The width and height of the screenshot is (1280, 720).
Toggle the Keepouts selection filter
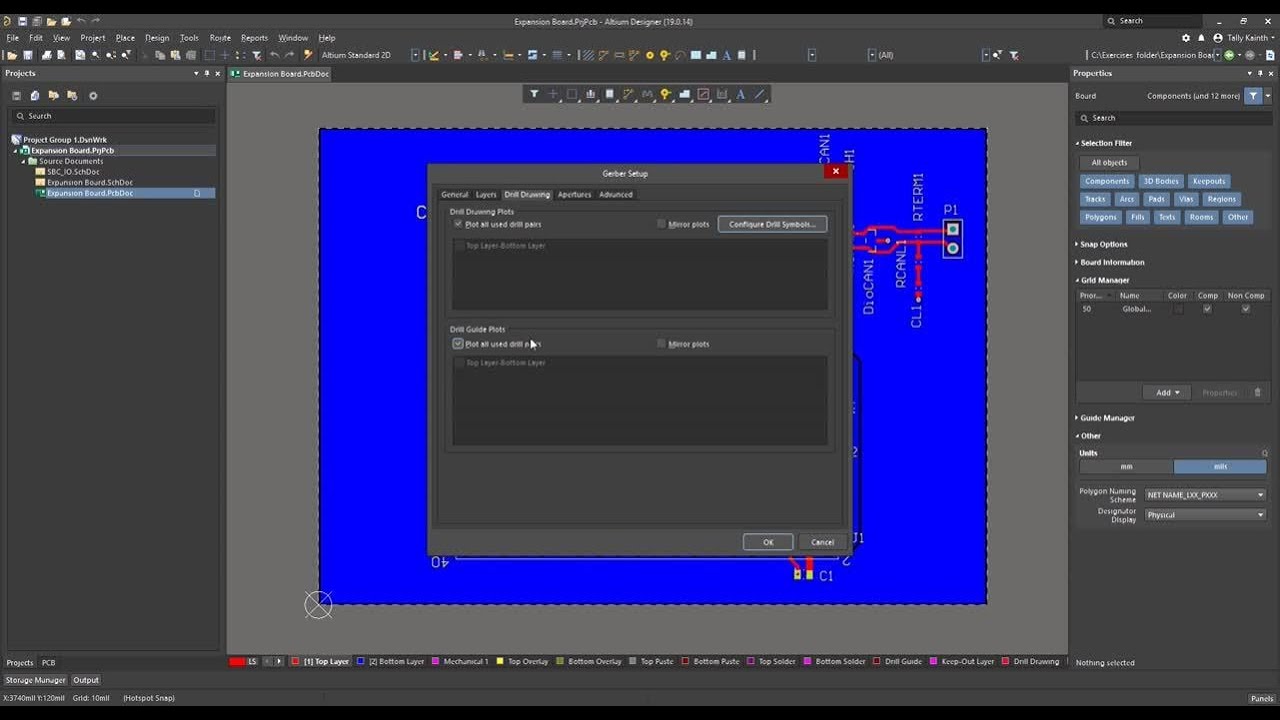[x=1208, y=181]
